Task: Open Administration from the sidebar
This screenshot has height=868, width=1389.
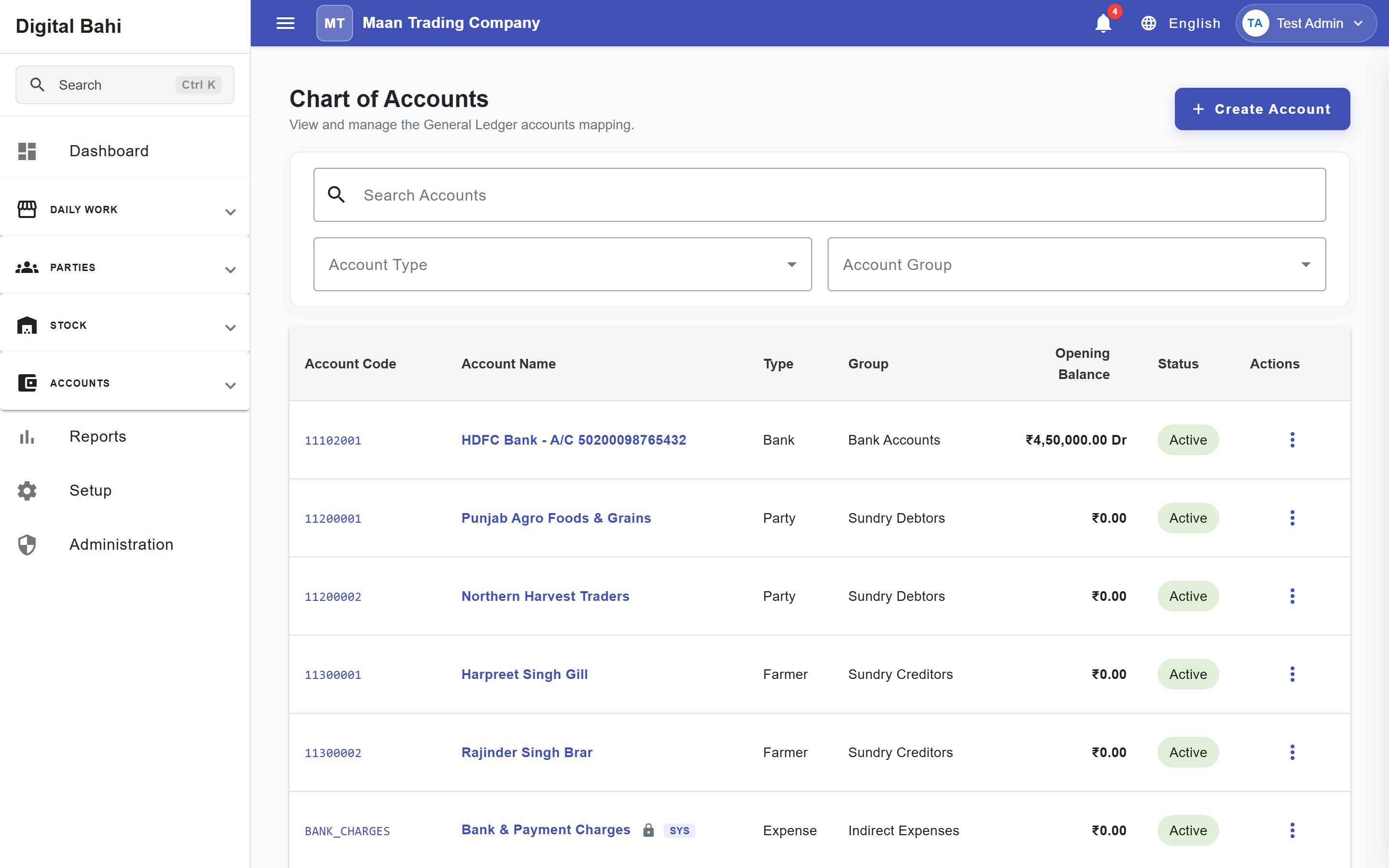Action: click(x=124, y=544)
